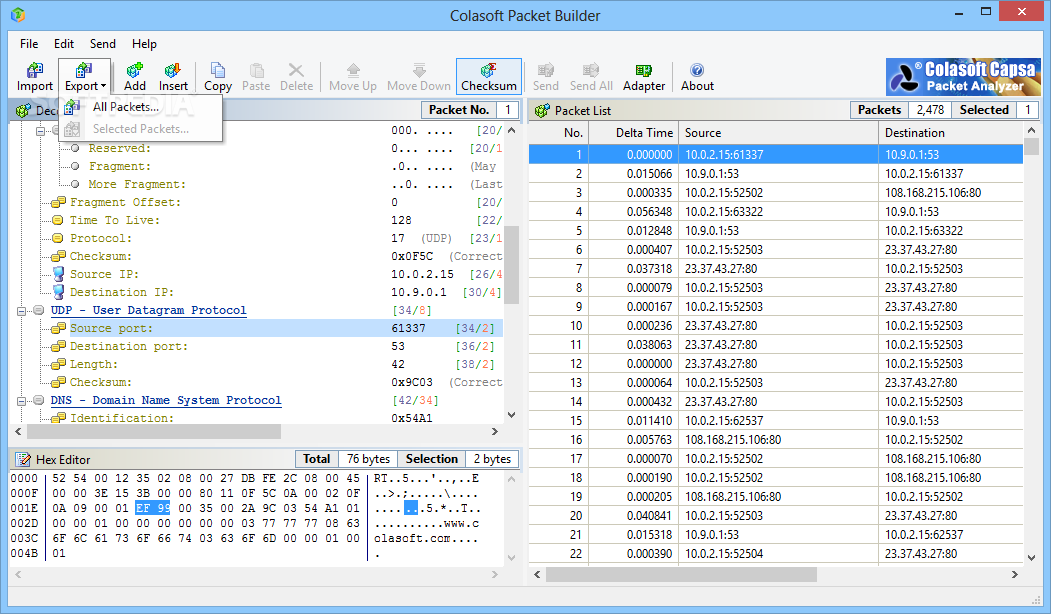Select packet number 7 in the list

tap(776, 269)
